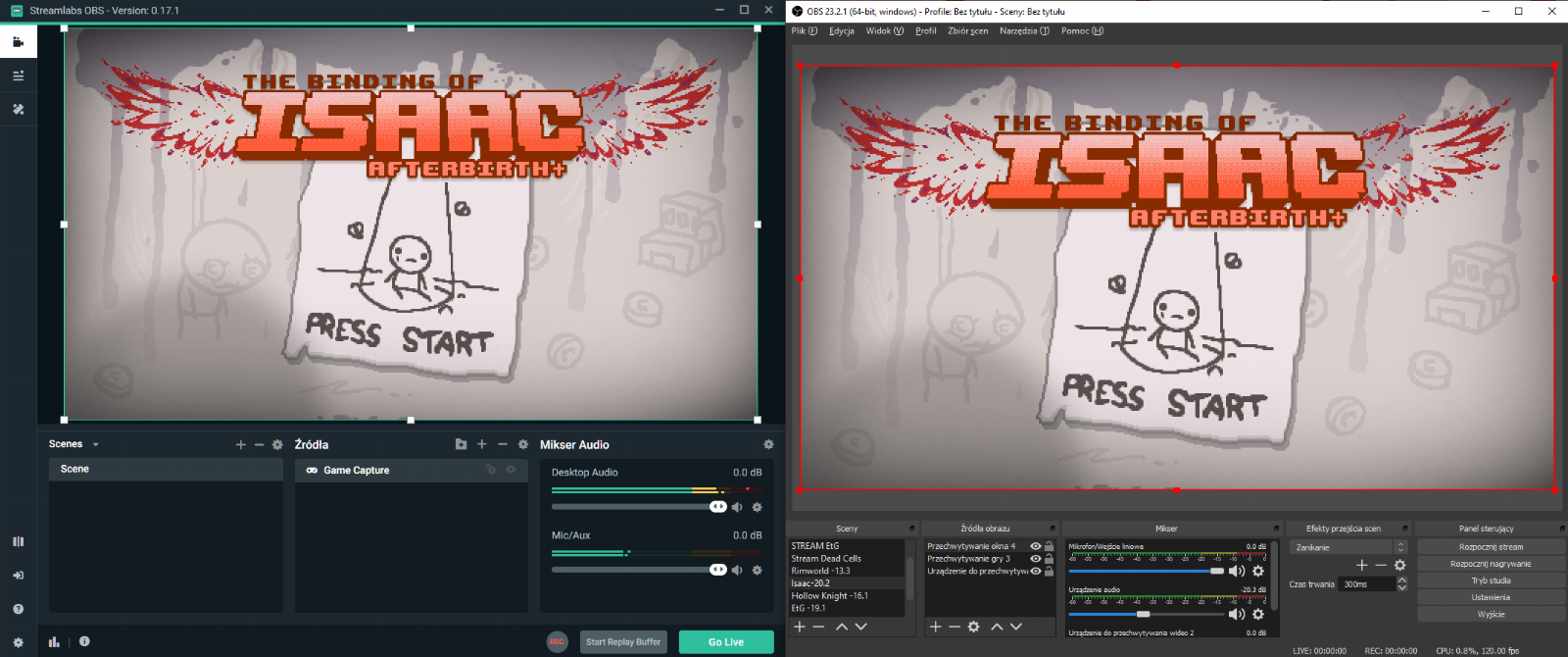The image size is (1568, 657).
Task: Open the Widok menu in OBS
Action: (885, 31)
